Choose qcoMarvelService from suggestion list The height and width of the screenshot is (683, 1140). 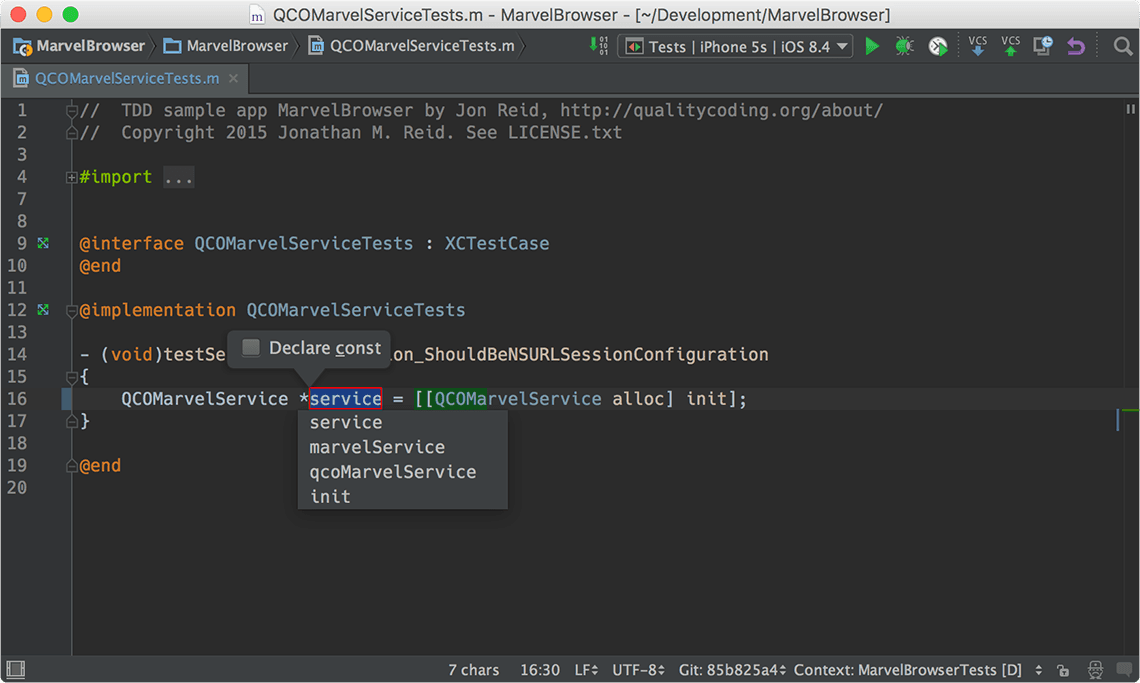(x=392, y=471)
